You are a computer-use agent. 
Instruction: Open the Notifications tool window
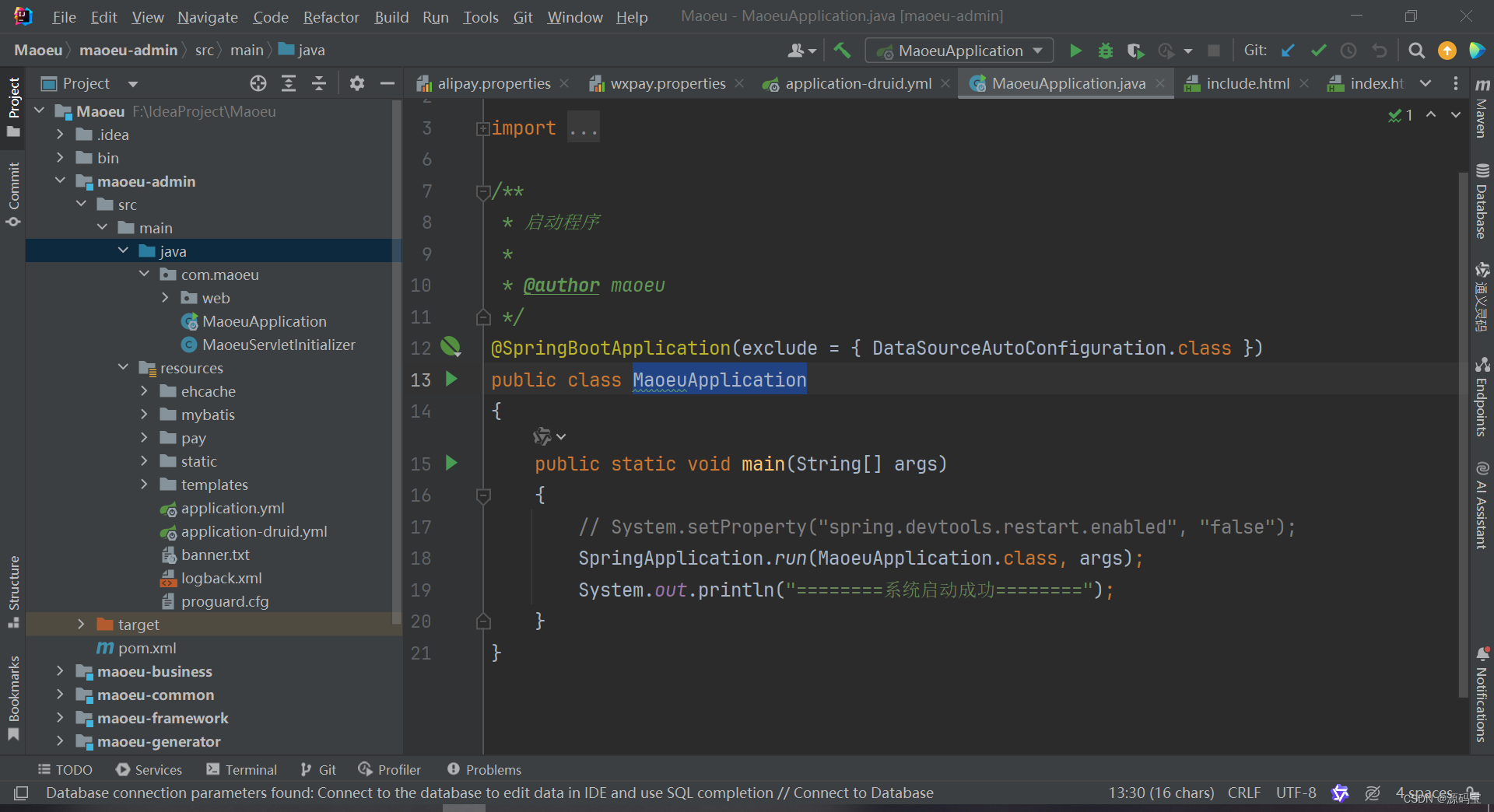1482,695
